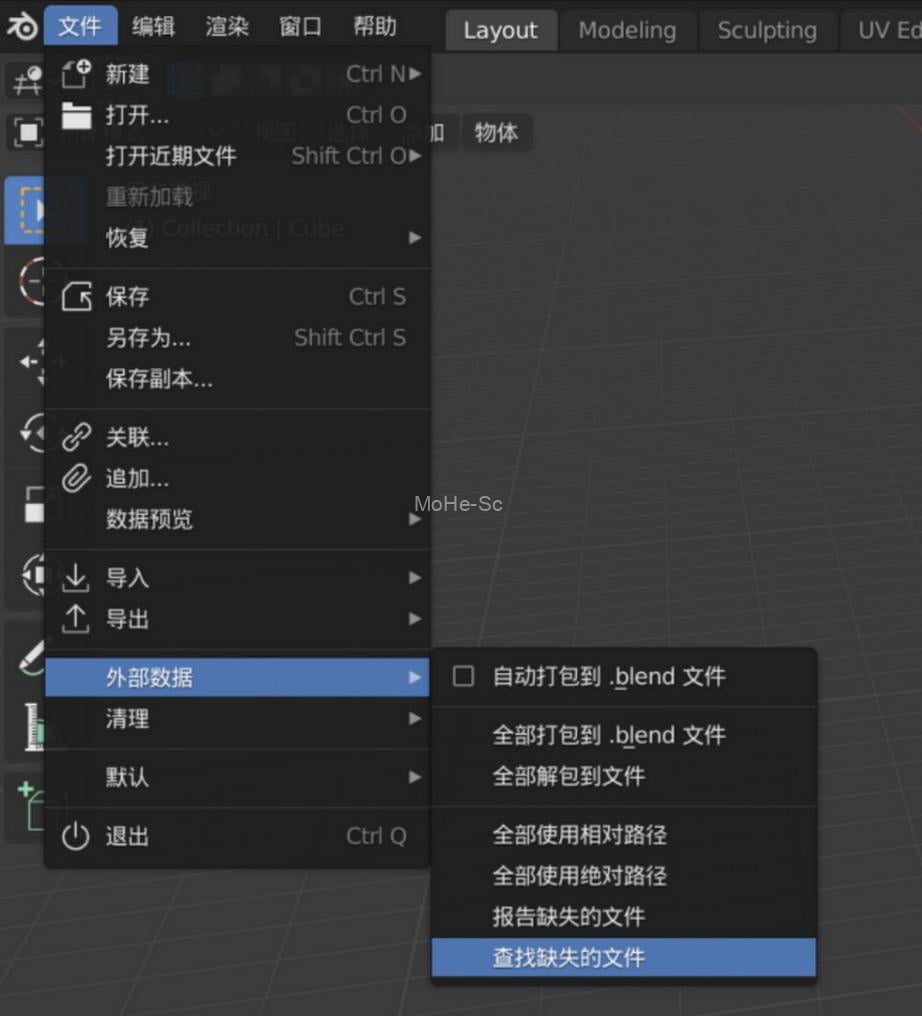Click the Export upload arrow icon
The height and width of the screenshot is (1016, 922).
[76, 619]
